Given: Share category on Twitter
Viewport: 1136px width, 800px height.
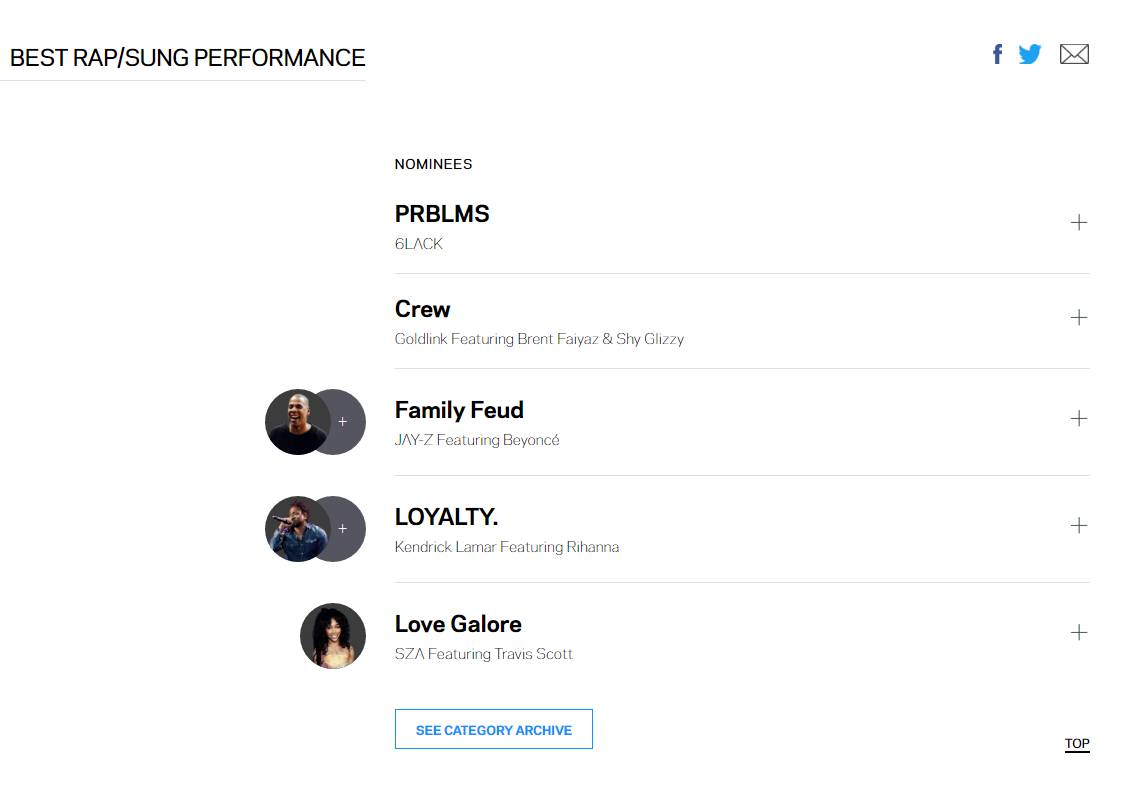Looking at the screenshot, I should point(1030,55).
